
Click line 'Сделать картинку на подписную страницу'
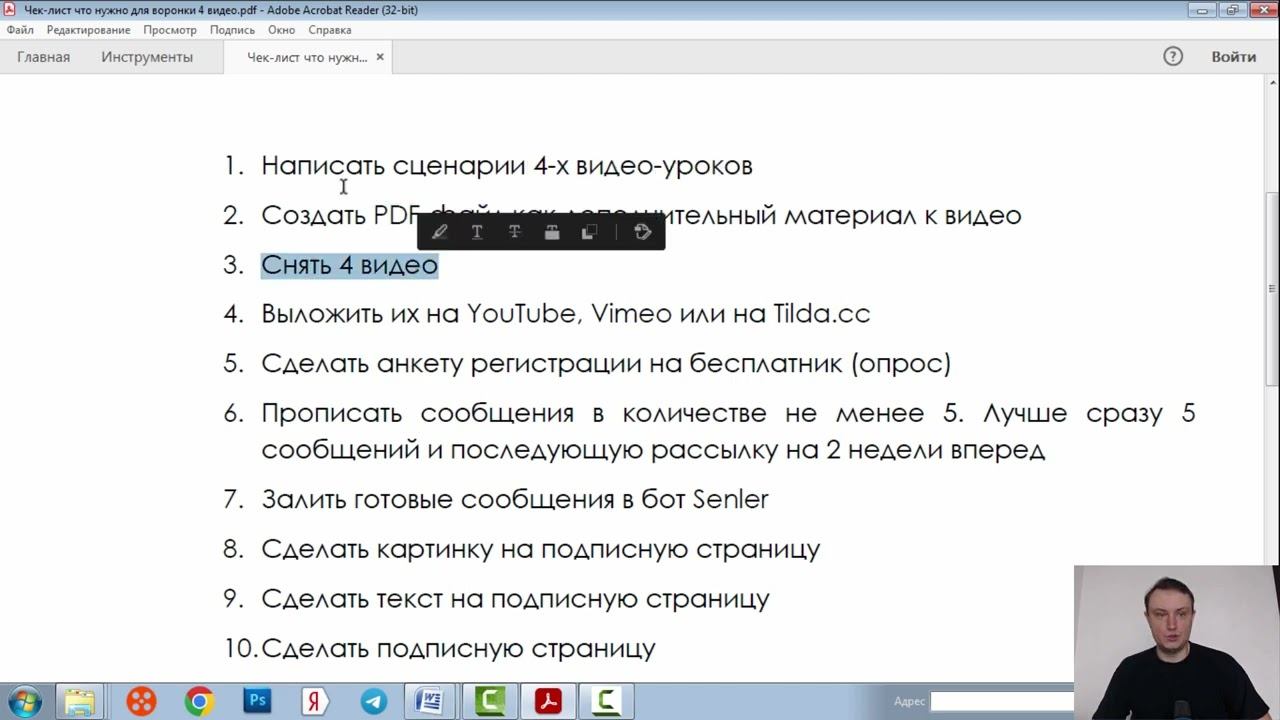[x=540, y=549]
